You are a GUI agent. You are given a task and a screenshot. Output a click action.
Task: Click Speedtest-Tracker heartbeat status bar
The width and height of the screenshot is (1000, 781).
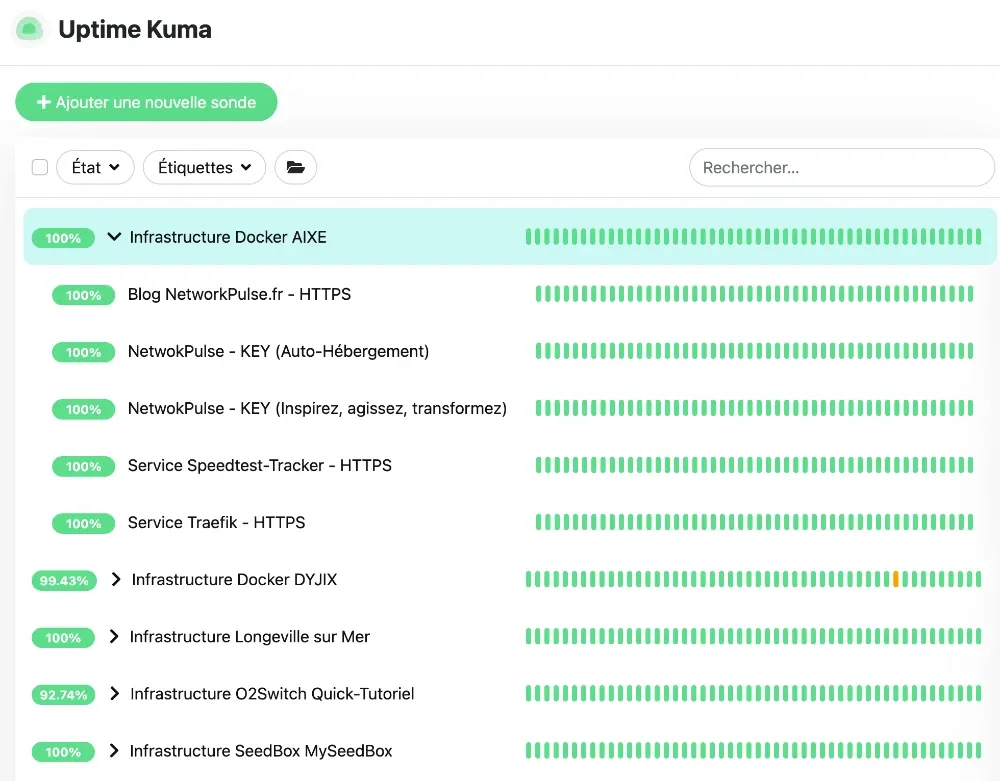click(x=754, y=465)
